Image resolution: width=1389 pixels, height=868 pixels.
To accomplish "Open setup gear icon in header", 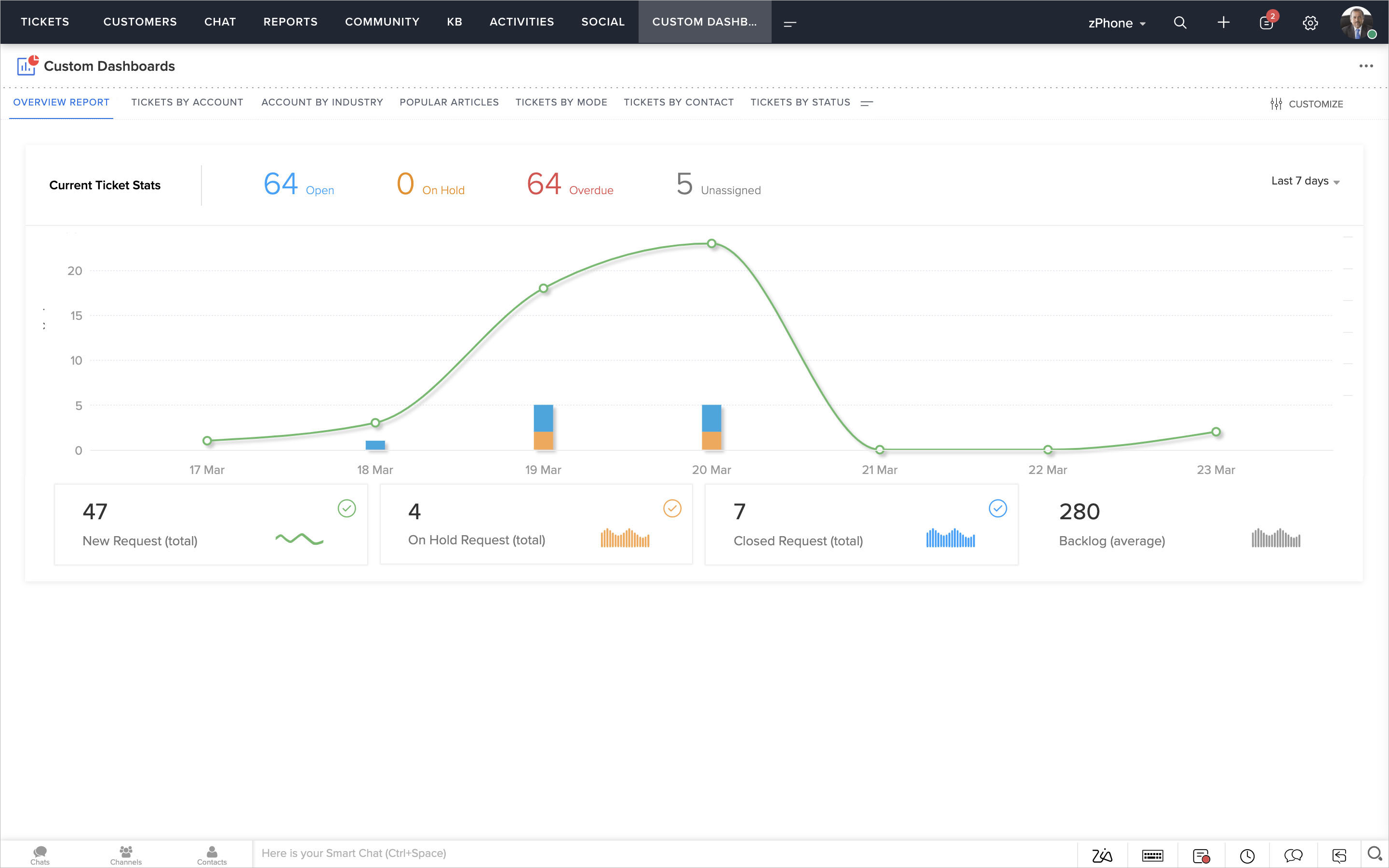I will [x=1310, y=23].
